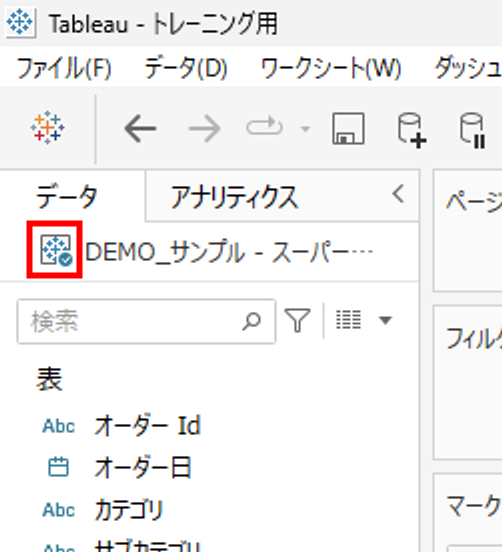Screen dimensions: 502x552
Task: Click the calendar icon beside オーダー日
Action: click(58, 467)
